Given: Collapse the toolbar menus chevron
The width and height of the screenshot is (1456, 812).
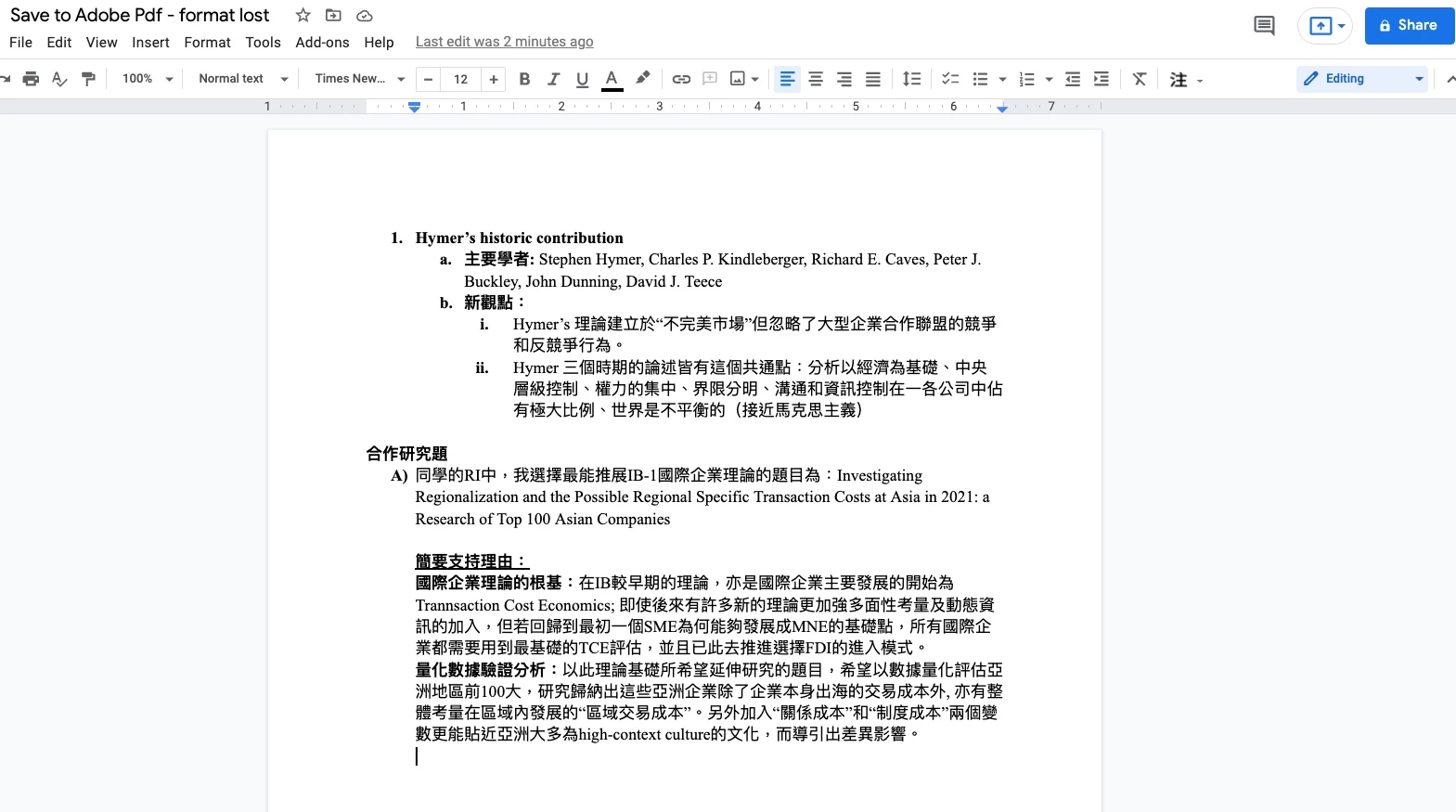Looking at the screenshot, I should pyautogui.click(x=1450, y=79).
